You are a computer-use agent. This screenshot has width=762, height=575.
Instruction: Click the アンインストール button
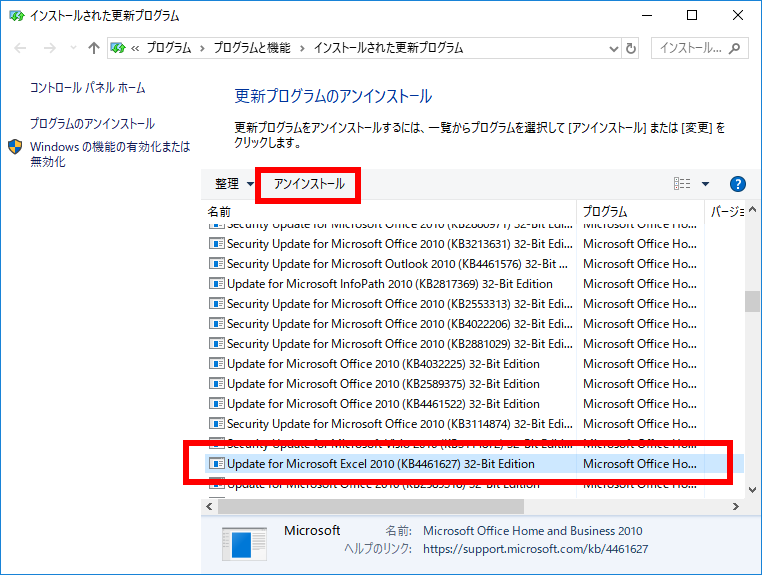(x=309, y=184)
